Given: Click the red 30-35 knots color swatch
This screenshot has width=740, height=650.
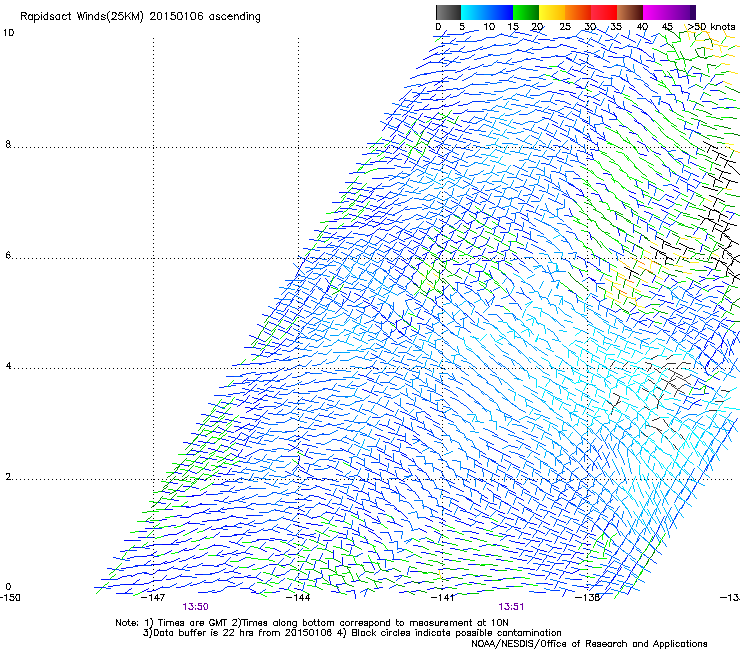Looking at the screenshot, I should pyautogui.click(x=604, y=12).
